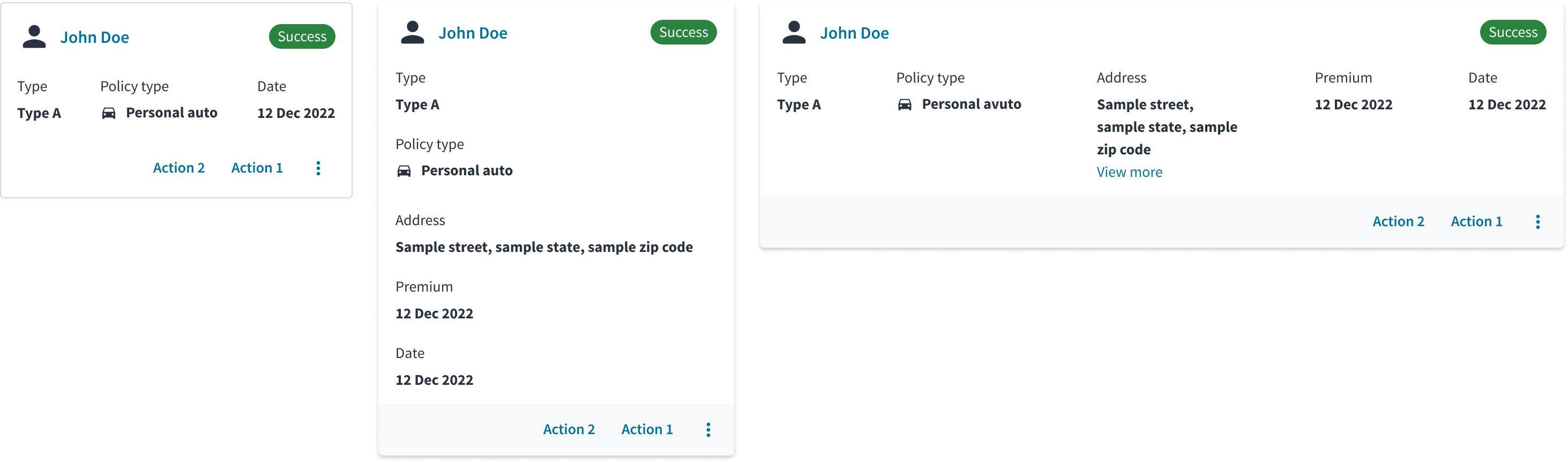This screenshot has height=462, width=1568.
Task: Click the car icon beside Personal auto in middle card
Action: 404,171
